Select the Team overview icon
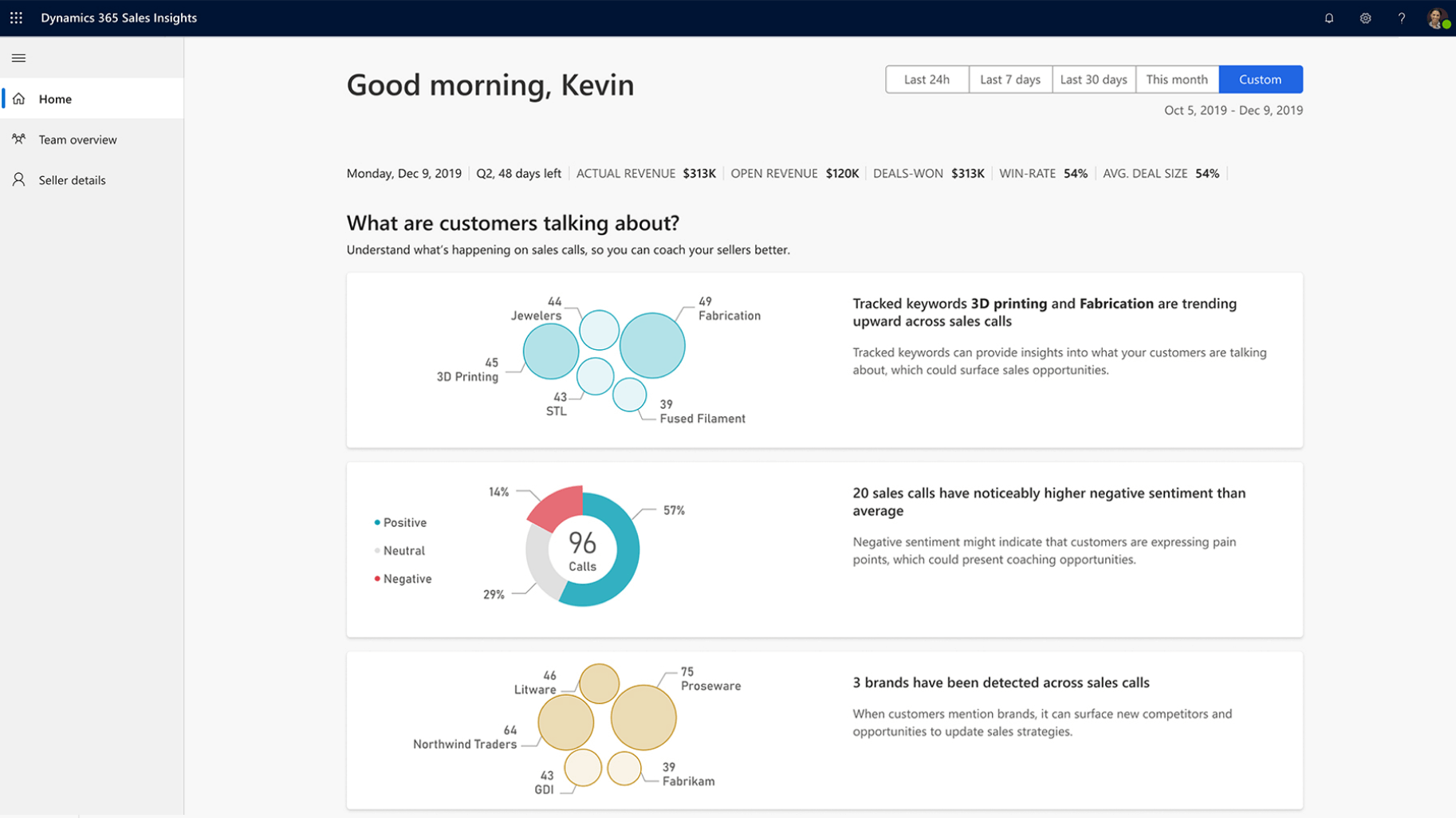The image size is (1456, 818). click(18, 139)
